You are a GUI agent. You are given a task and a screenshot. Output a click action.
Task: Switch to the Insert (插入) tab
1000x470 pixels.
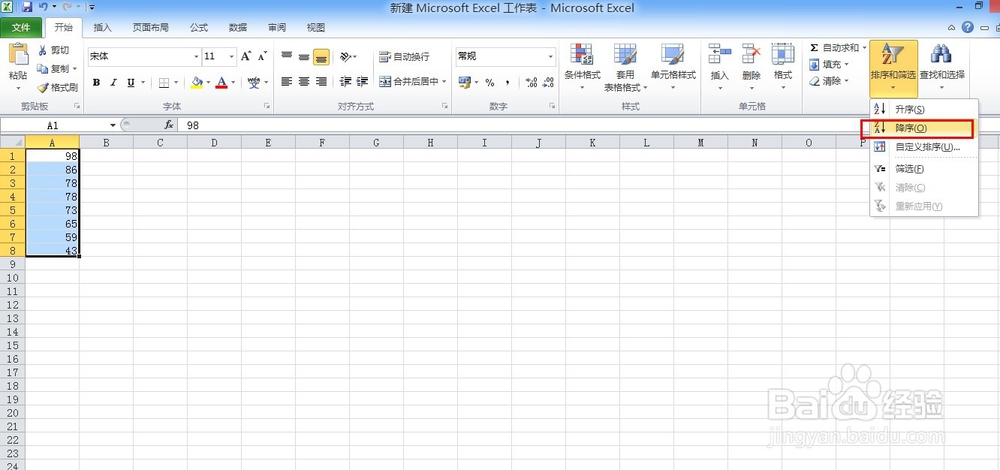pos(103,27)
